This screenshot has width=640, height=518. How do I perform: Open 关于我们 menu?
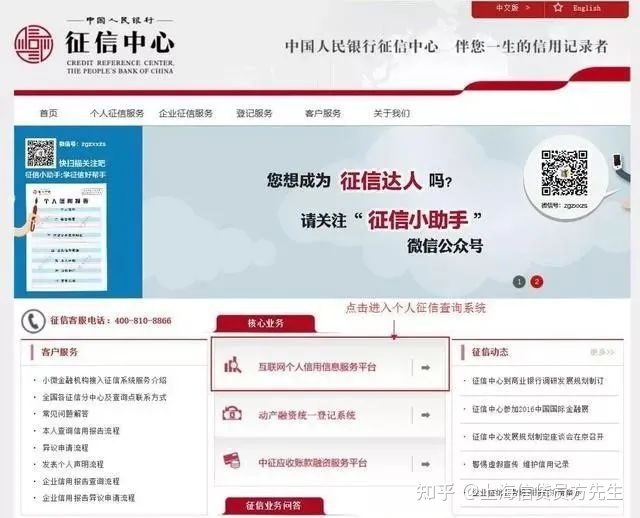pyautogui.click(x=392, y=113)
